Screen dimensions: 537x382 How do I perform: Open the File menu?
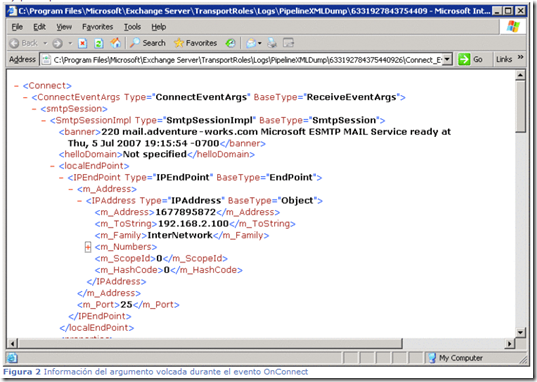[x=17, y=27]
